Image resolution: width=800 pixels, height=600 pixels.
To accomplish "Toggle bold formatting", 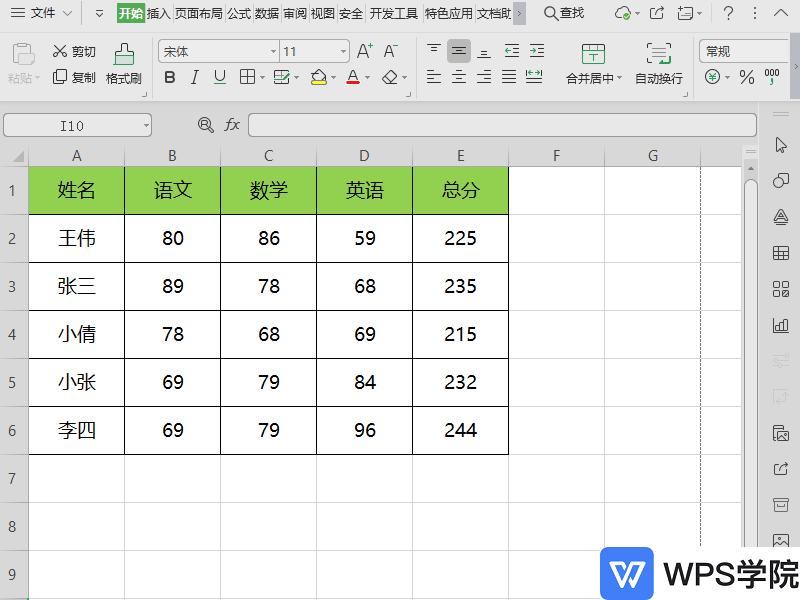I will (x=170, y=77).
